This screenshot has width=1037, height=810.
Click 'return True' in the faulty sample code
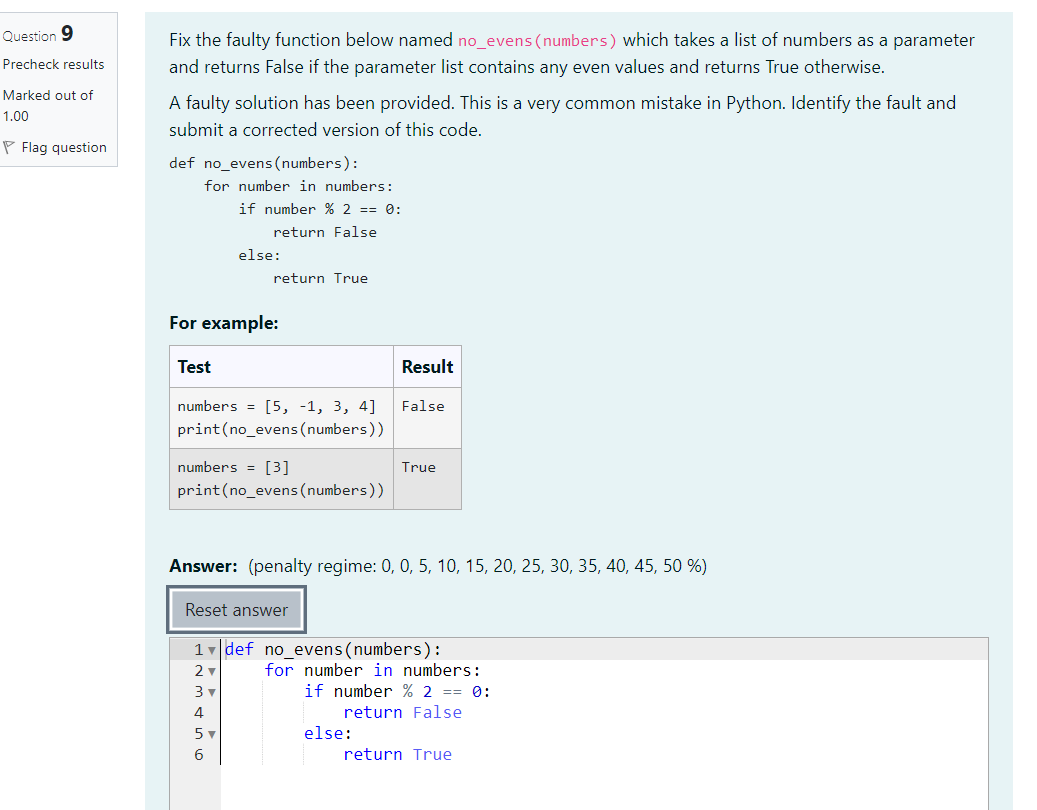pos(320,278)
